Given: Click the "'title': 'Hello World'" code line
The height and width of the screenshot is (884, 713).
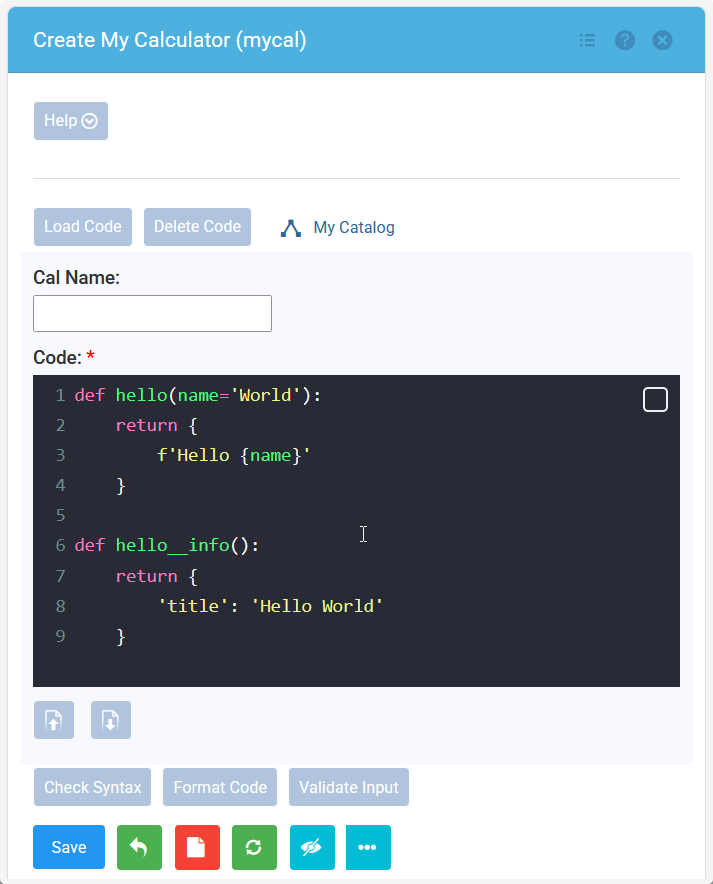Looking at the screenshot, I should 271,606.
